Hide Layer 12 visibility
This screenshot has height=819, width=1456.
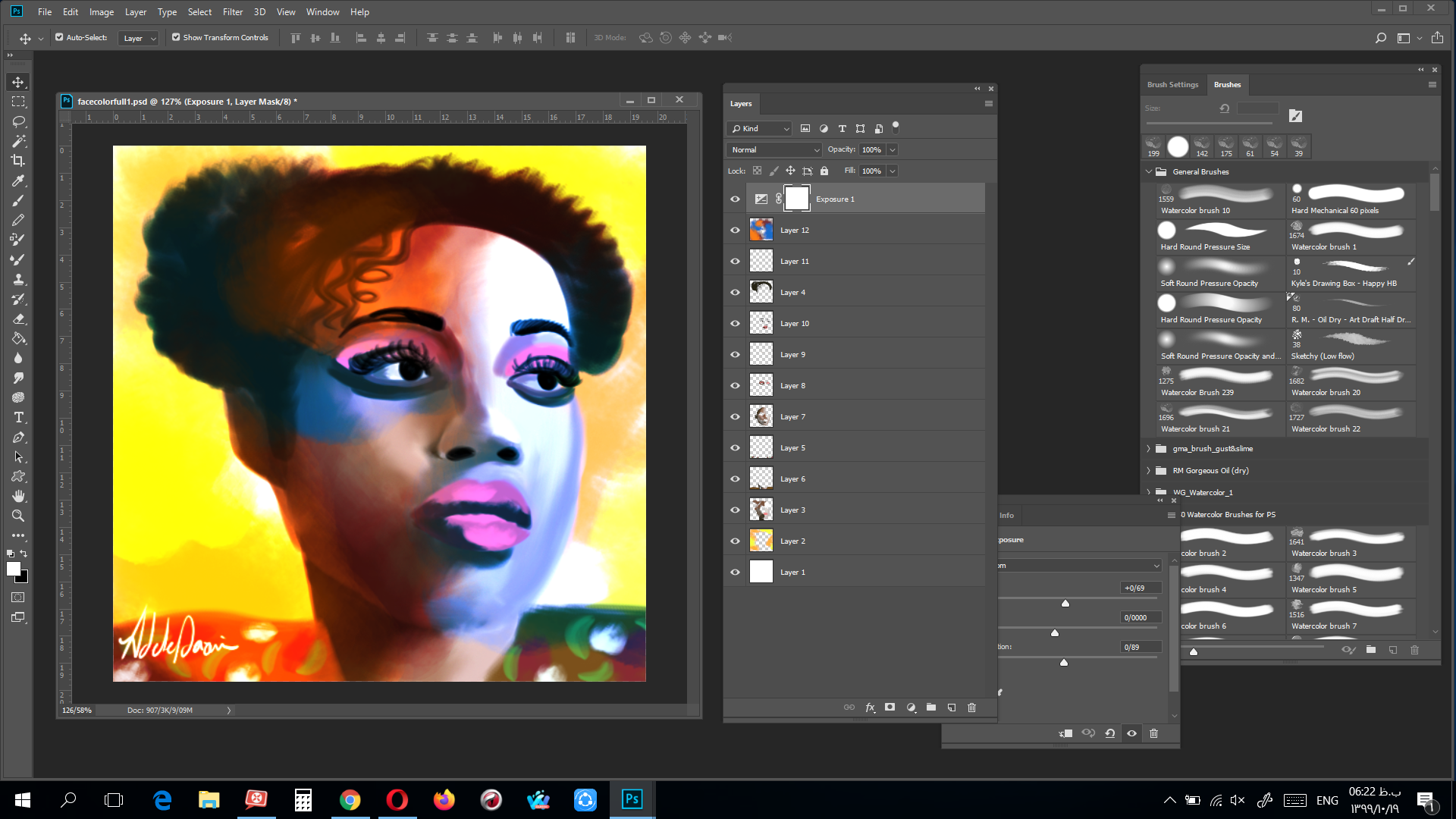[735, 231]
